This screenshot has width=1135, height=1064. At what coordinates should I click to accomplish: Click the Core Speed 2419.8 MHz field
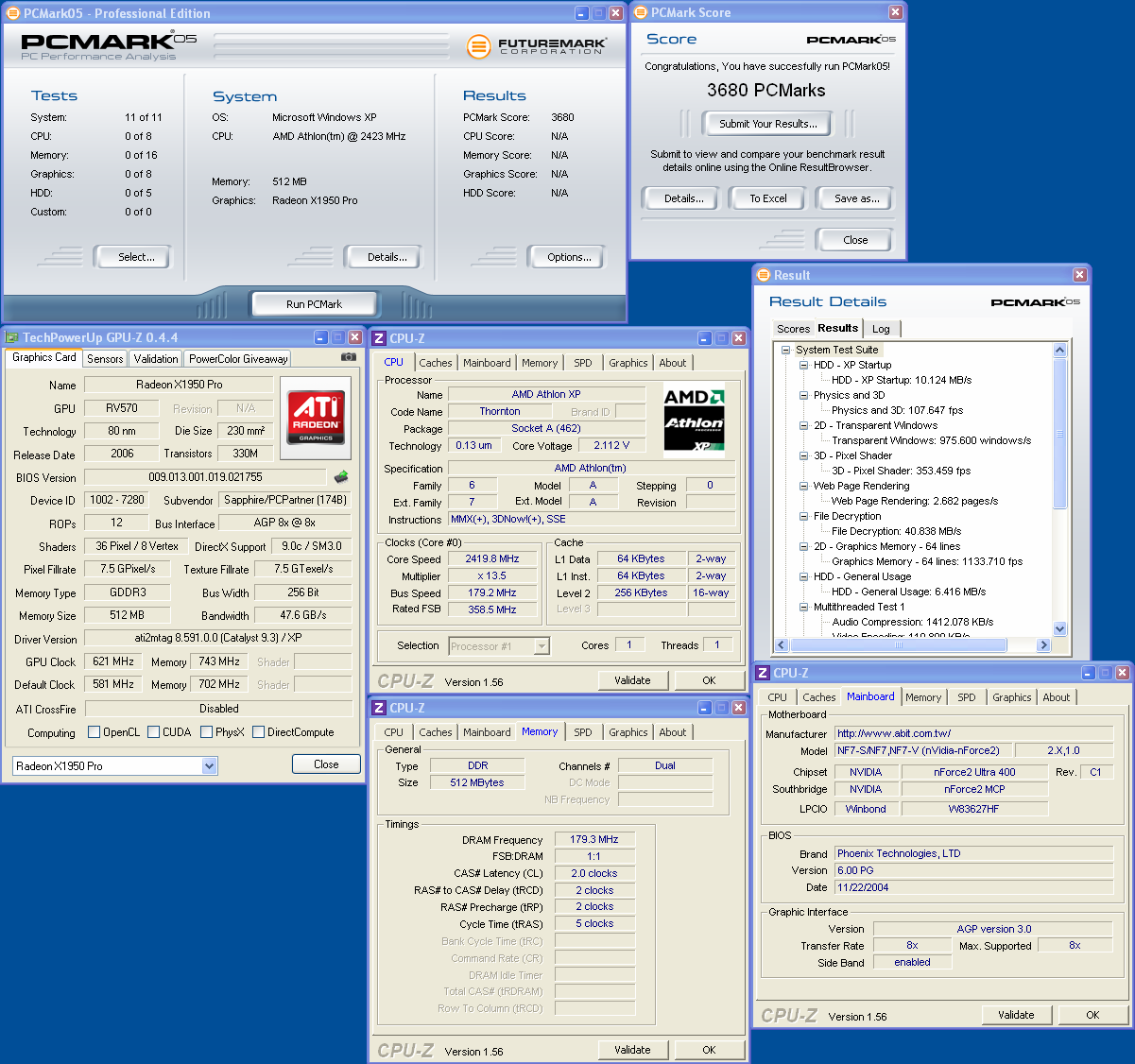pyautogui.click(x=491, y=558)
